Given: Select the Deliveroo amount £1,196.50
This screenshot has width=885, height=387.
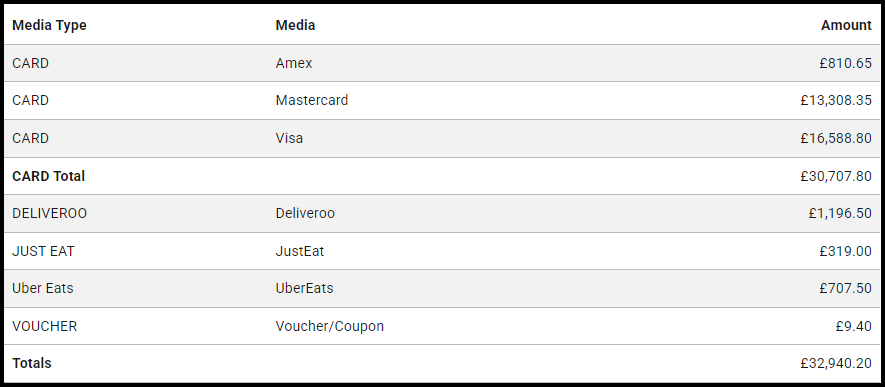Looking at the screenshot, I should (x=840, y=213).
